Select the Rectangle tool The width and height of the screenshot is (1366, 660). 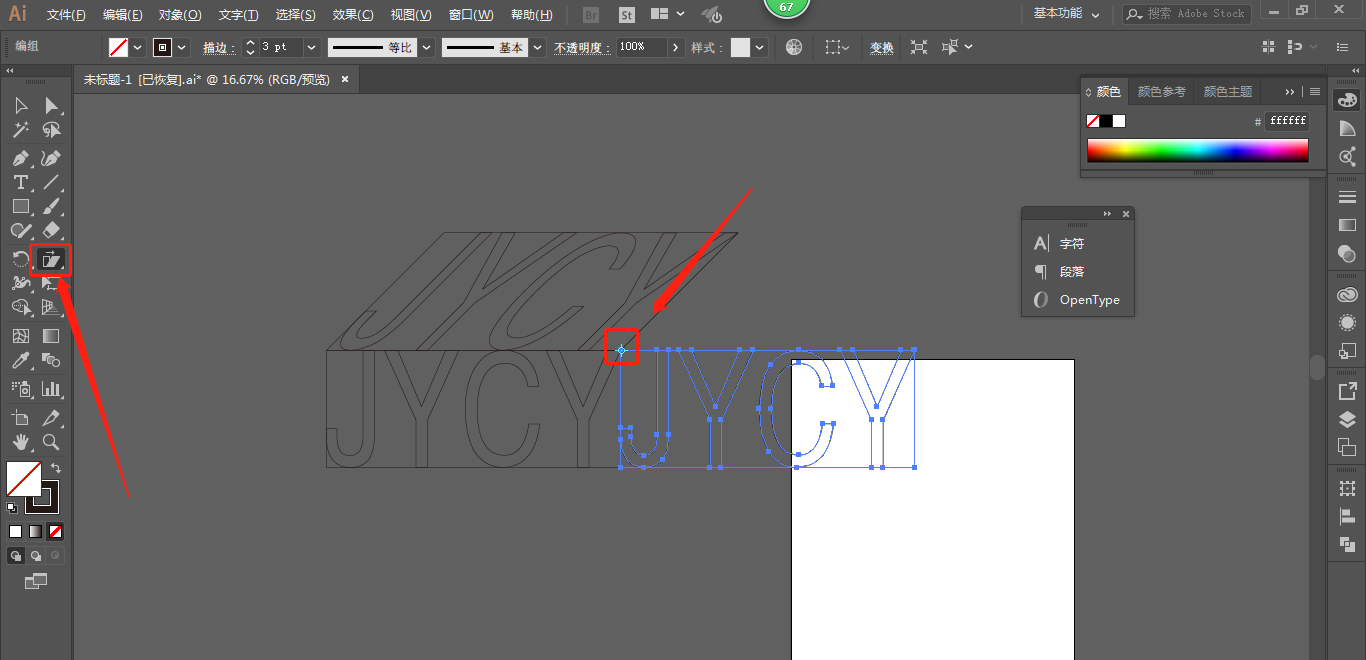pos(21,206)
